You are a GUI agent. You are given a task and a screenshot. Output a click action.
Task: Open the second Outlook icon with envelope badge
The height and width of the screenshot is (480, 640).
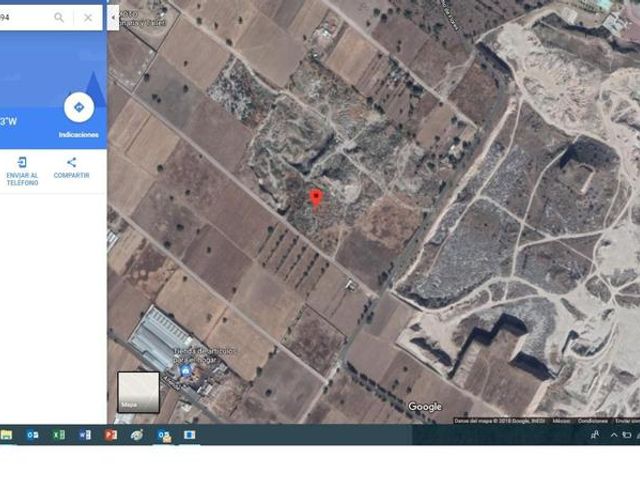click(x=164, y=436)
